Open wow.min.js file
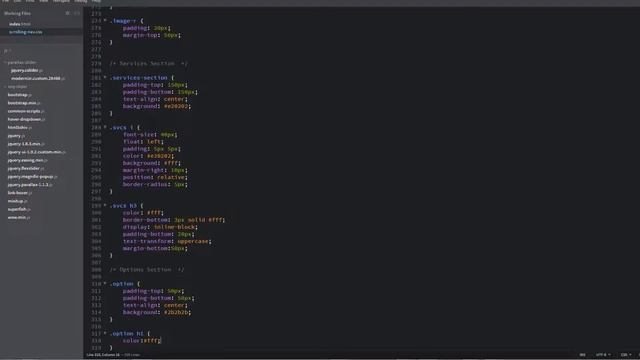The image size is (640, 360). [18, 217]
